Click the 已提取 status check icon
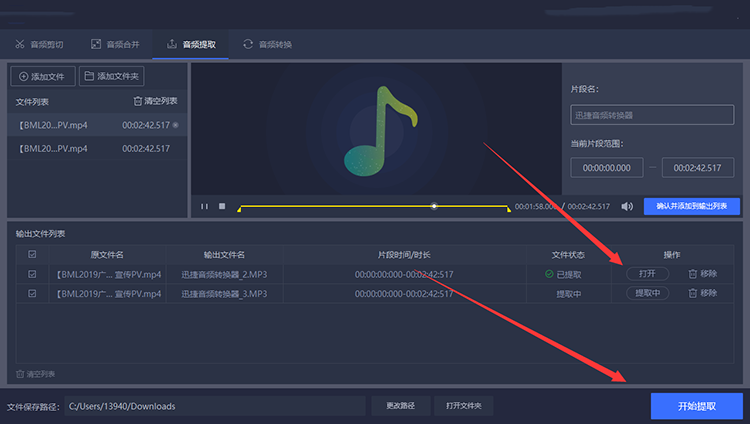The image size is (750, 424). coord(549,274)
